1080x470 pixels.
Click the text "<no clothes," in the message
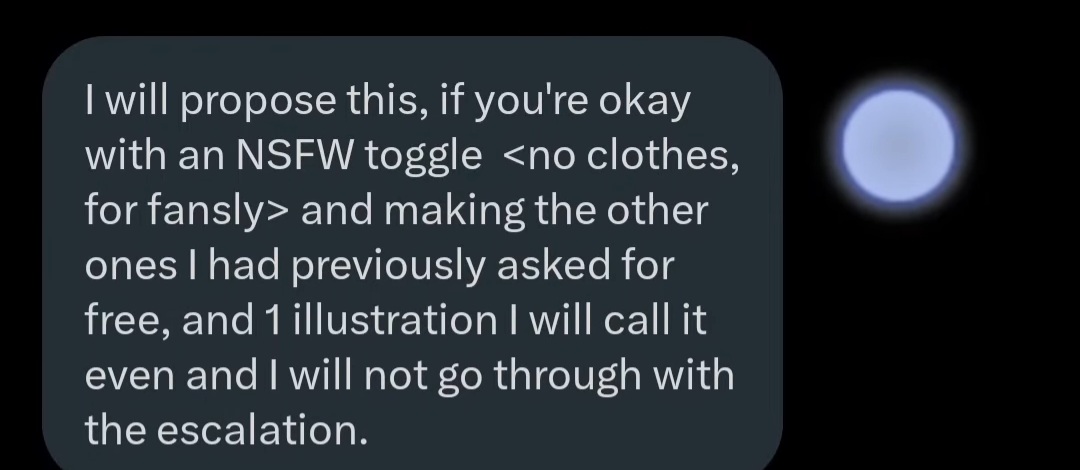[x=621, y=156]
